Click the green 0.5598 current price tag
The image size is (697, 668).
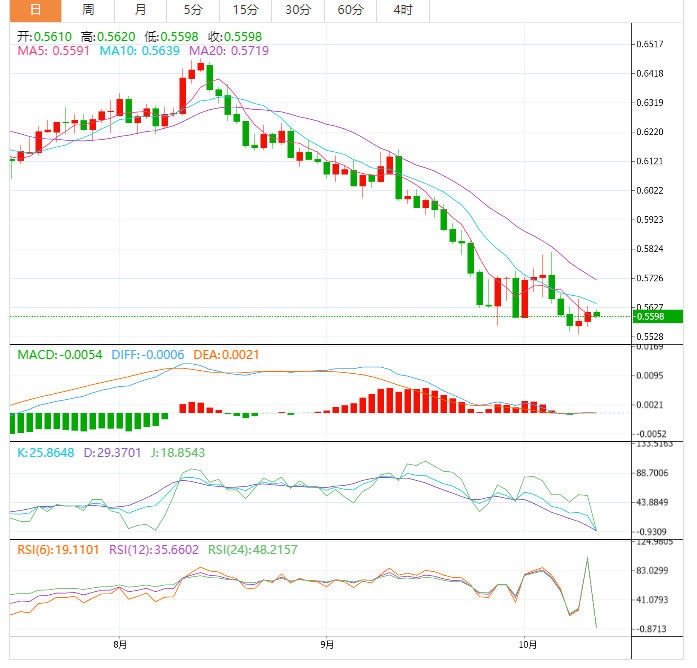tap(657, 316)
